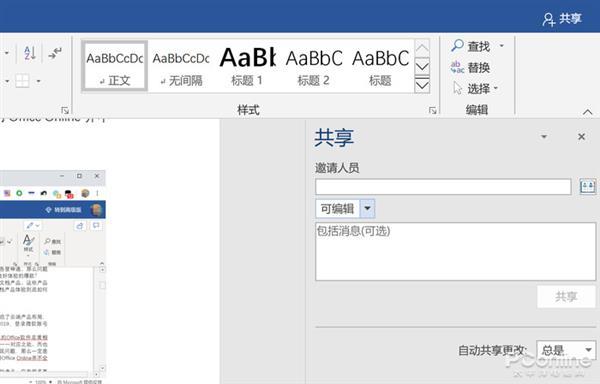Close the share pane
Screen dimensions: 600x384
581,137
